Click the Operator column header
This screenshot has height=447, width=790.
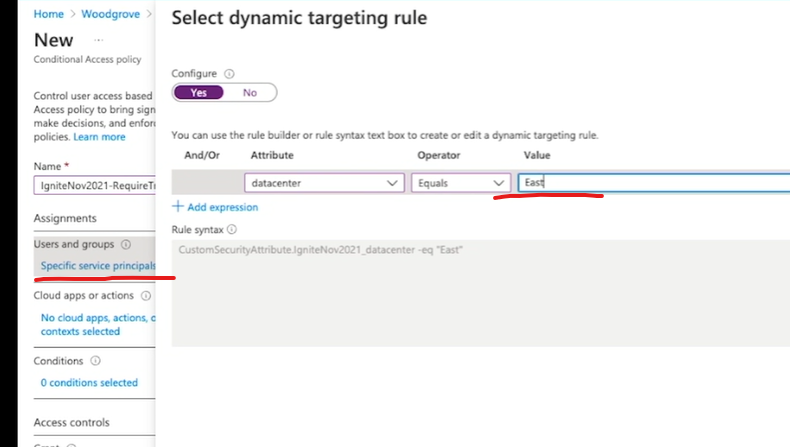(x=438, y=155)
